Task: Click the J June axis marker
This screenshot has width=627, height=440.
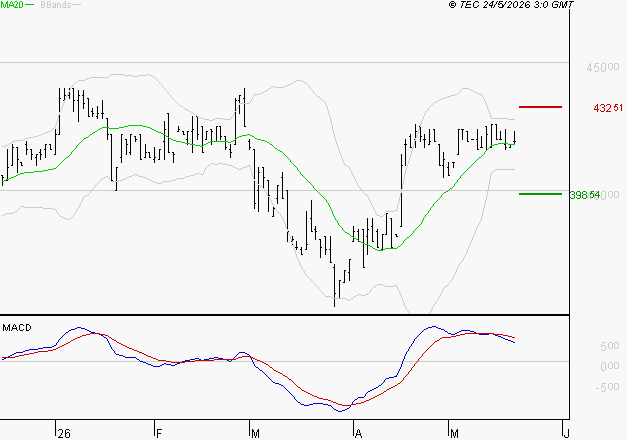Action: (x=566, y=433)
